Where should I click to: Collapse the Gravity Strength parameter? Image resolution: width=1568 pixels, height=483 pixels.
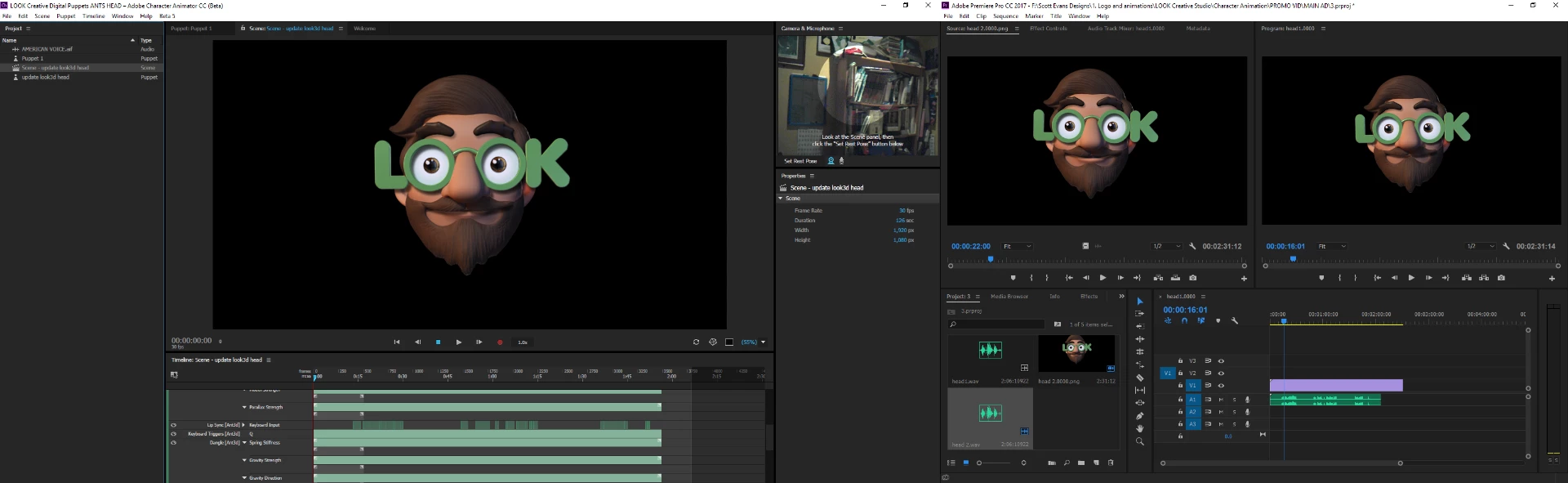click(x=244, y=460)
